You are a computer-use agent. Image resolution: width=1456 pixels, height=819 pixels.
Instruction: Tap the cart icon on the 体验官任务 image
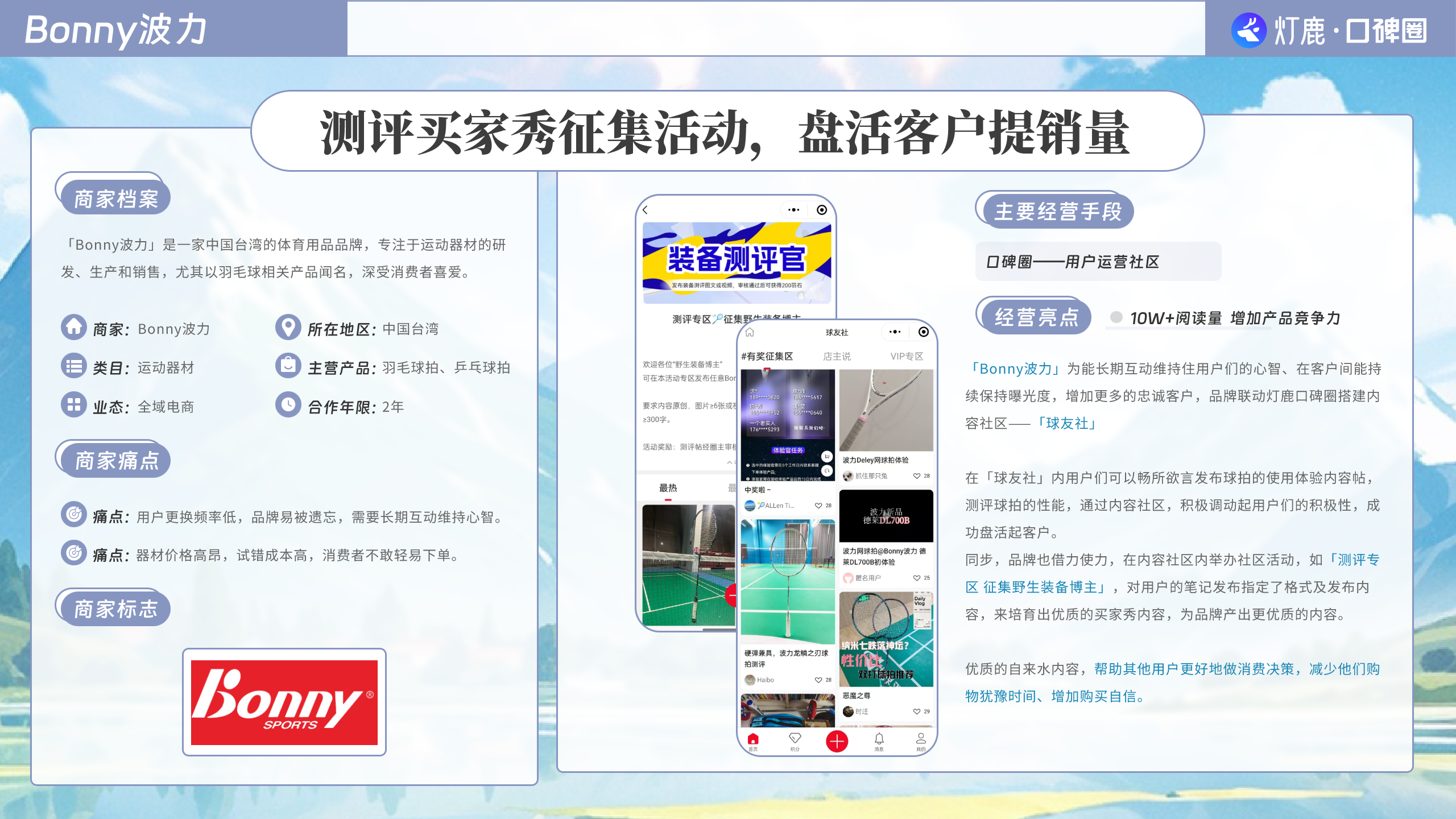pos(827,457)
